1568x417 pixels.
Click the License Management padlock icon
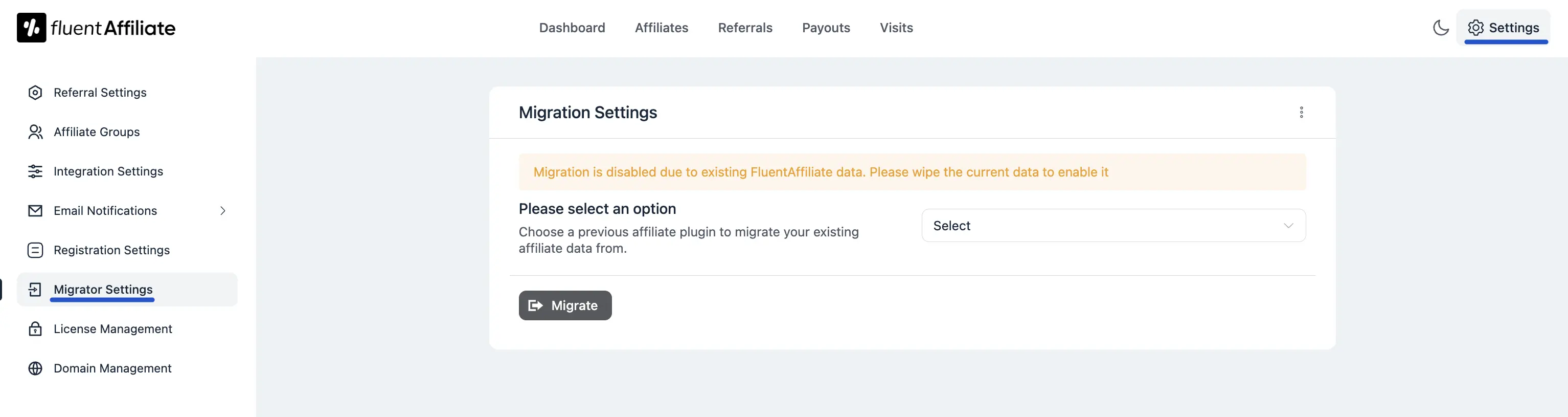coord(35,328)
